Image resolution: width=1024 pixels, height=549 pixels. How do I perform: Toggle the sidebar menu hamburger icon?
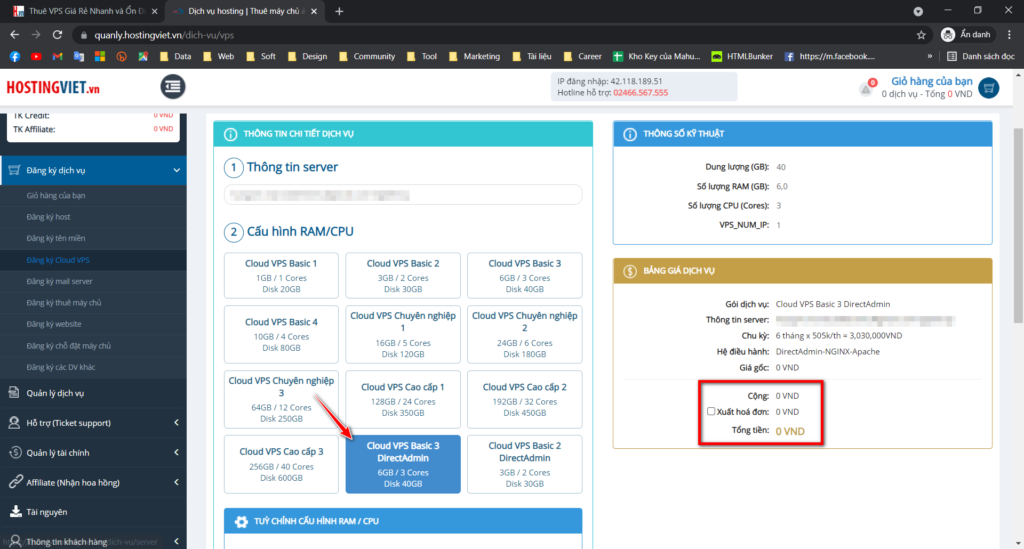pos(172,87)
